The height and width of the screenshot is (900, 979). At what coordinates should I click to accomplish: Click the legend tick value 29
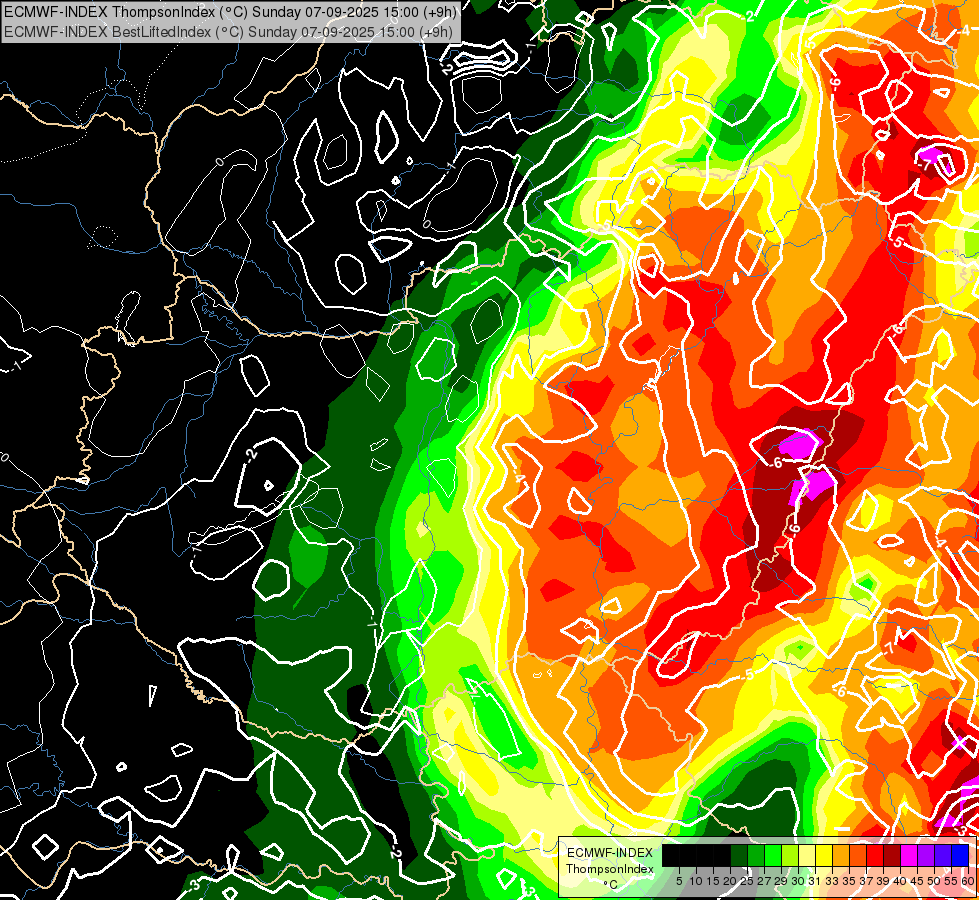(781, 881)
